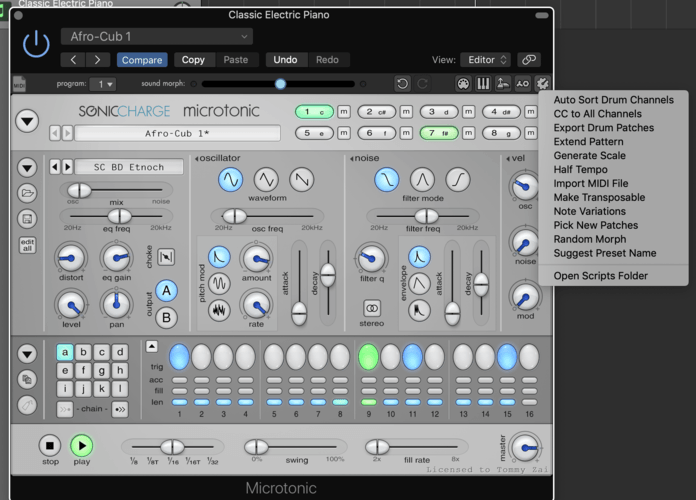Viewport: 696px width, 500px height.
Task: Open drum patch menu triangle
Action: [27, 167]
